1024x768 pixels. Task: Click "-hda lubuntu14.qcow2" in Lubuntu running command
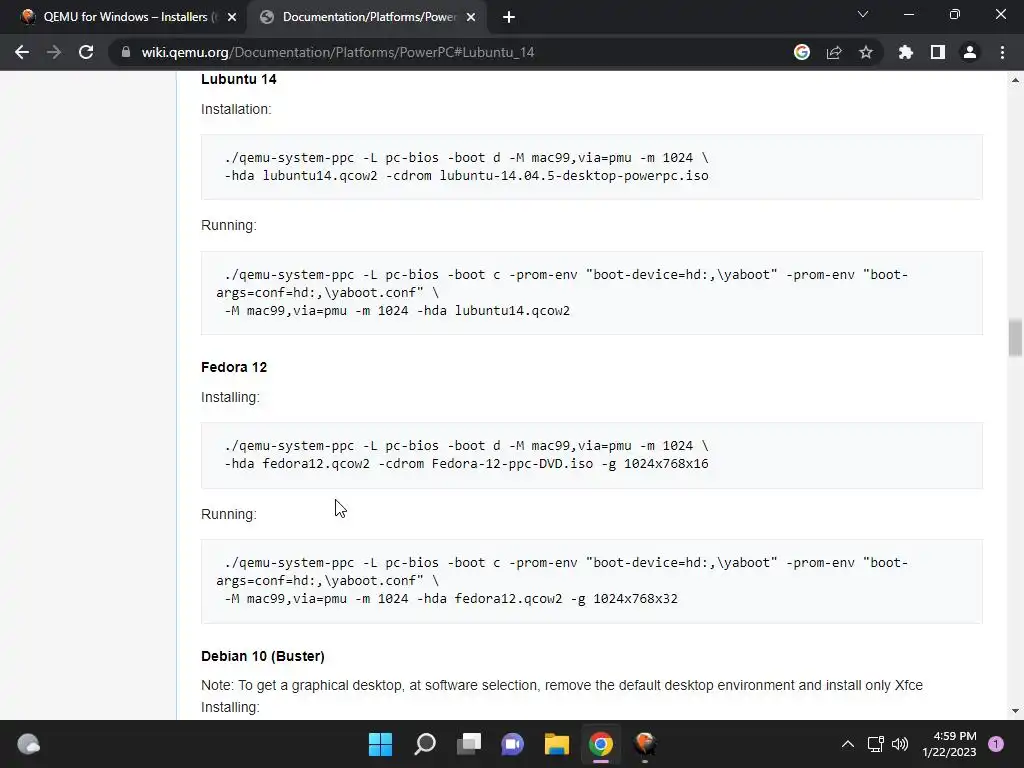(493, 311)
